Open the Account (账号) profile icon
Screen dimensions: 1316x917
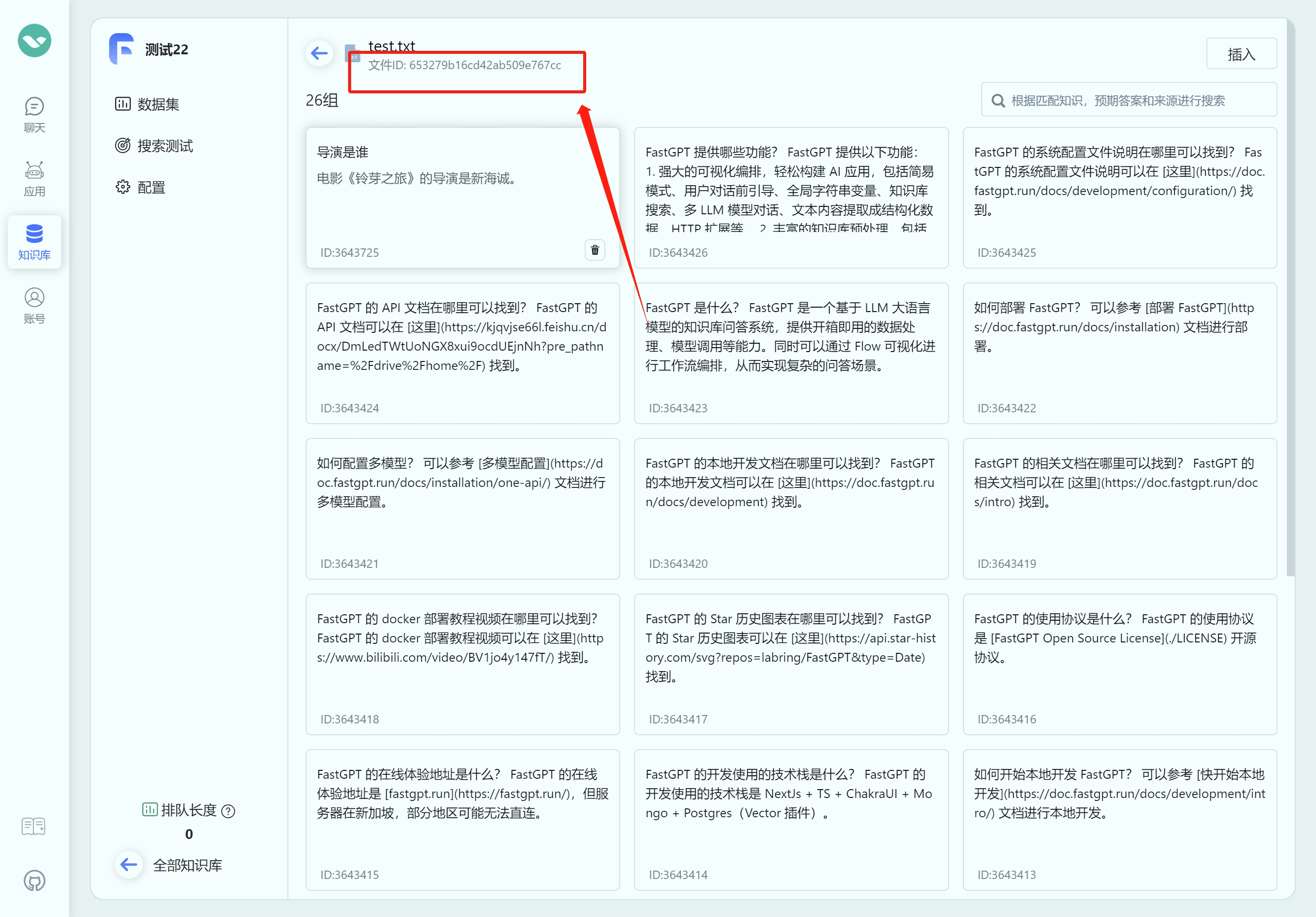[35, 305]
